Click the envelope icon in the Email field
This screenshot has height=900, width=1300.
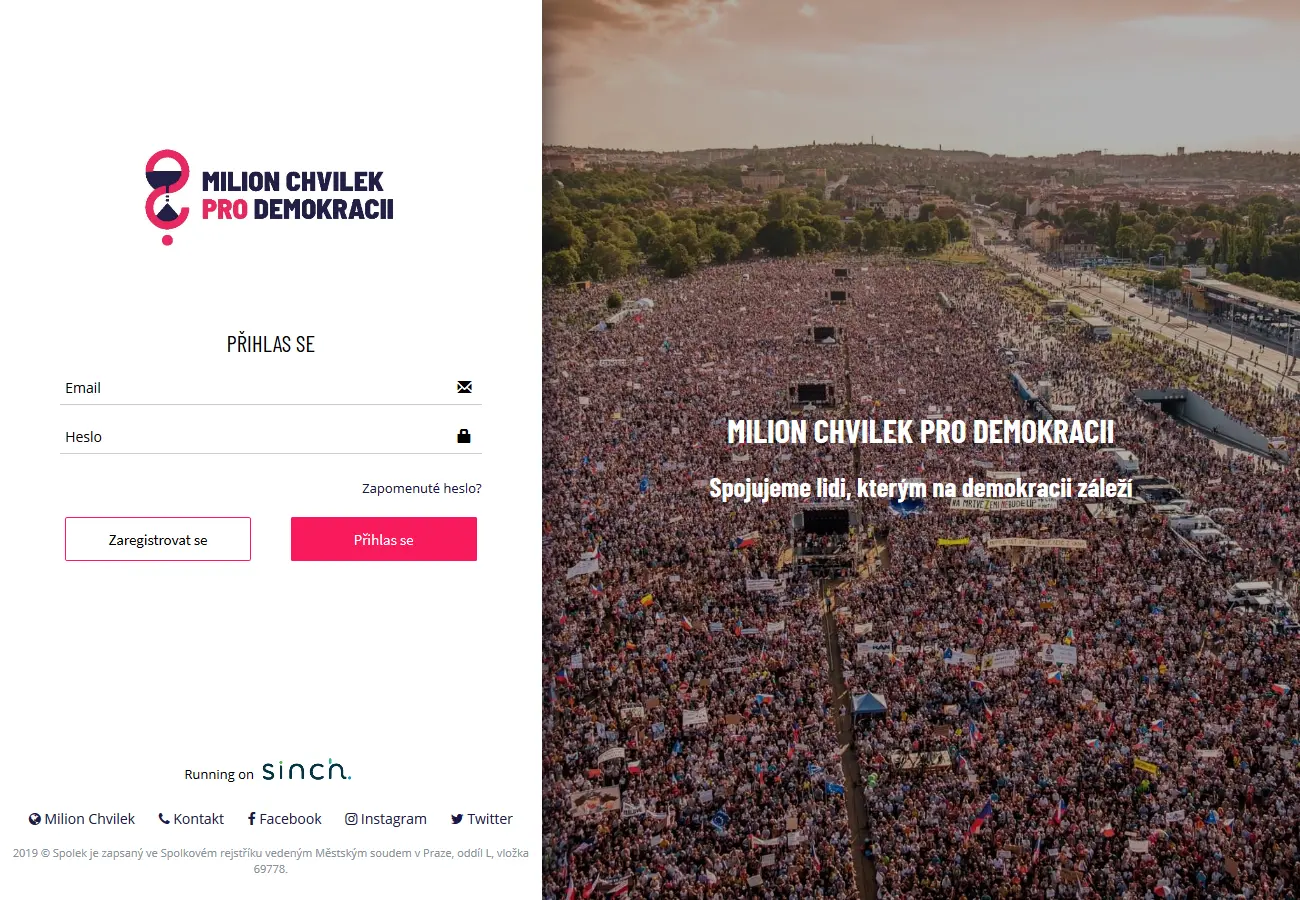[x=464, y=387]
